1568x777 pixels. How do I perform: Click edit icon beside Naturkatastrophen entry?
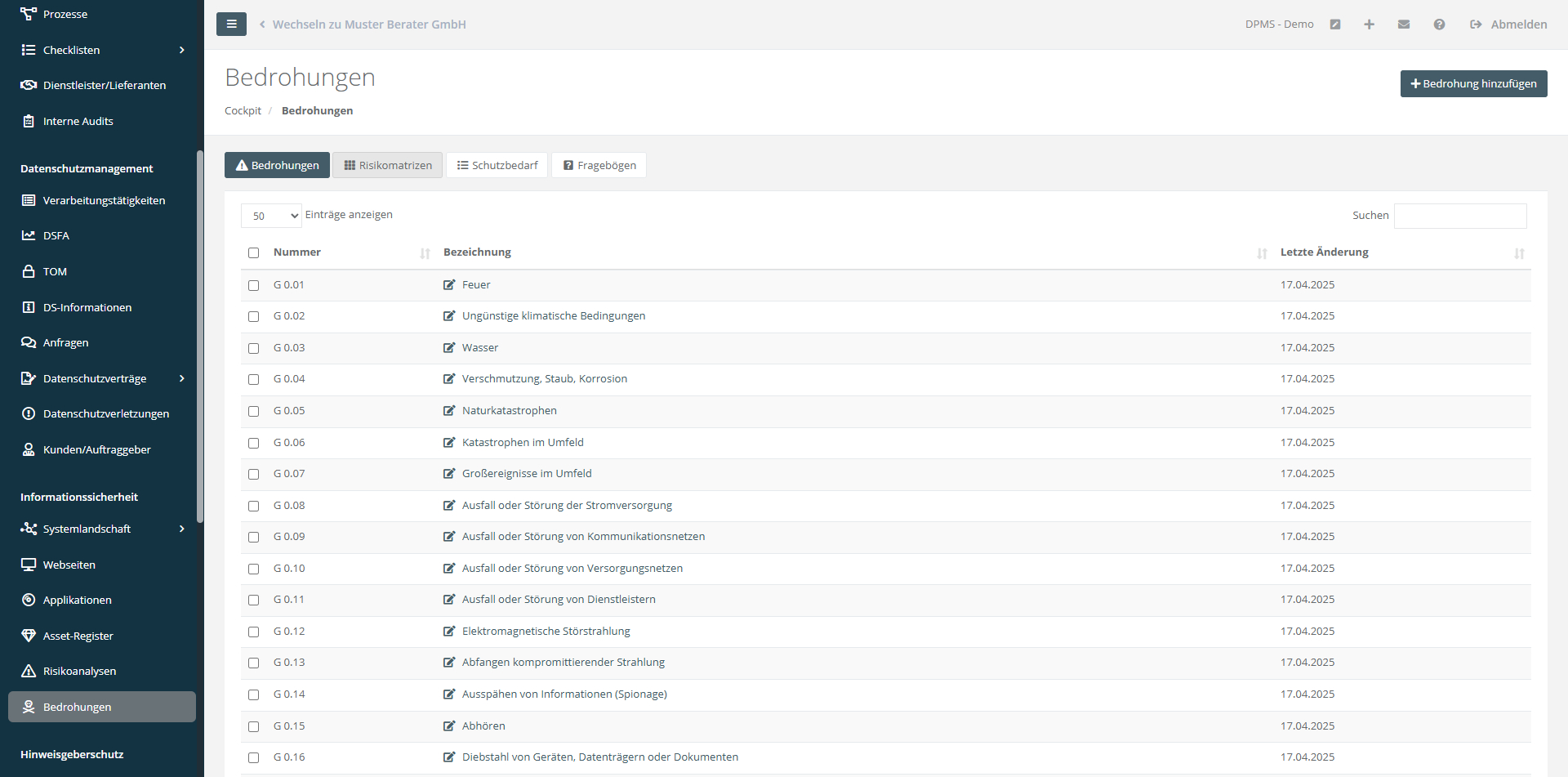pos(448,411)
